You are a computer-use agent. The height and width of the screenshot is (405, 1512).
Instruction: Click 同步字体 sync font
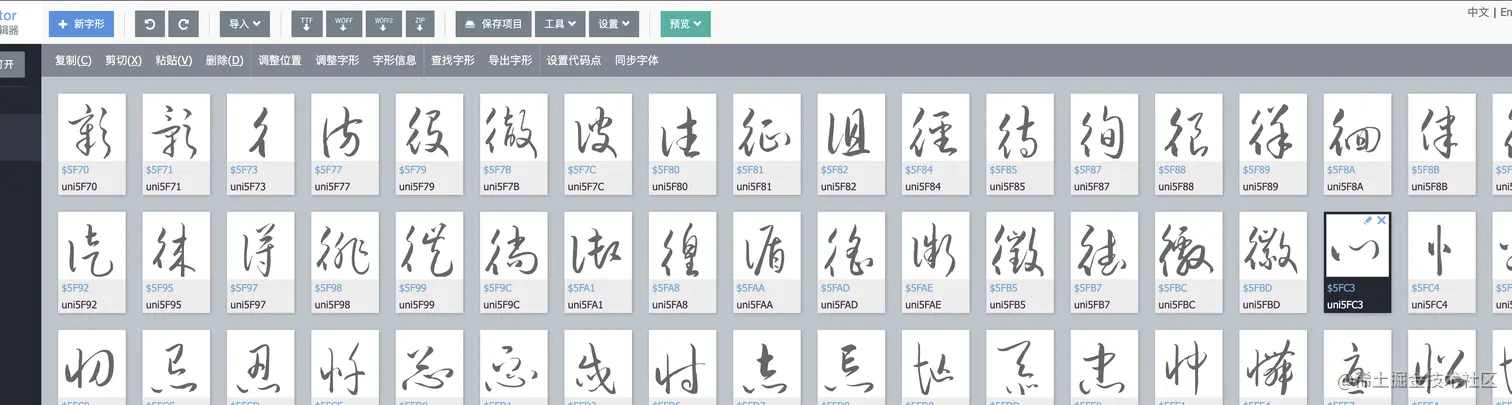[637, 60]
